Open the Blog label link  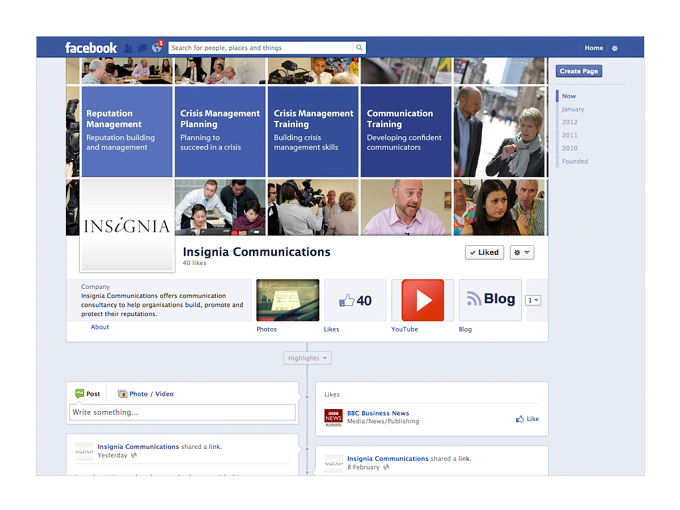(465, 329)
